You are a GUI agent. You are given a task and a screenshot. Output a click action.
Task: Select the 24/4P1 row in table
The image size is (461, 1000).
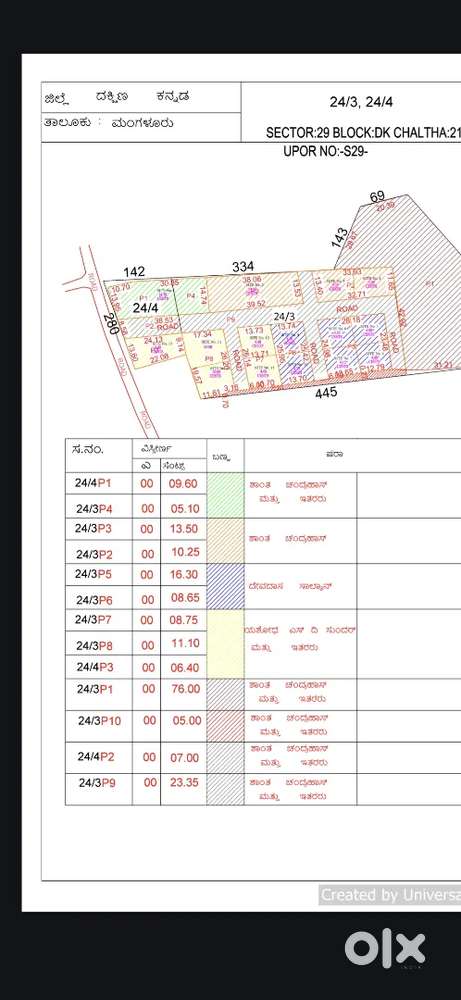pyautogui.click(x=263, y=483)
